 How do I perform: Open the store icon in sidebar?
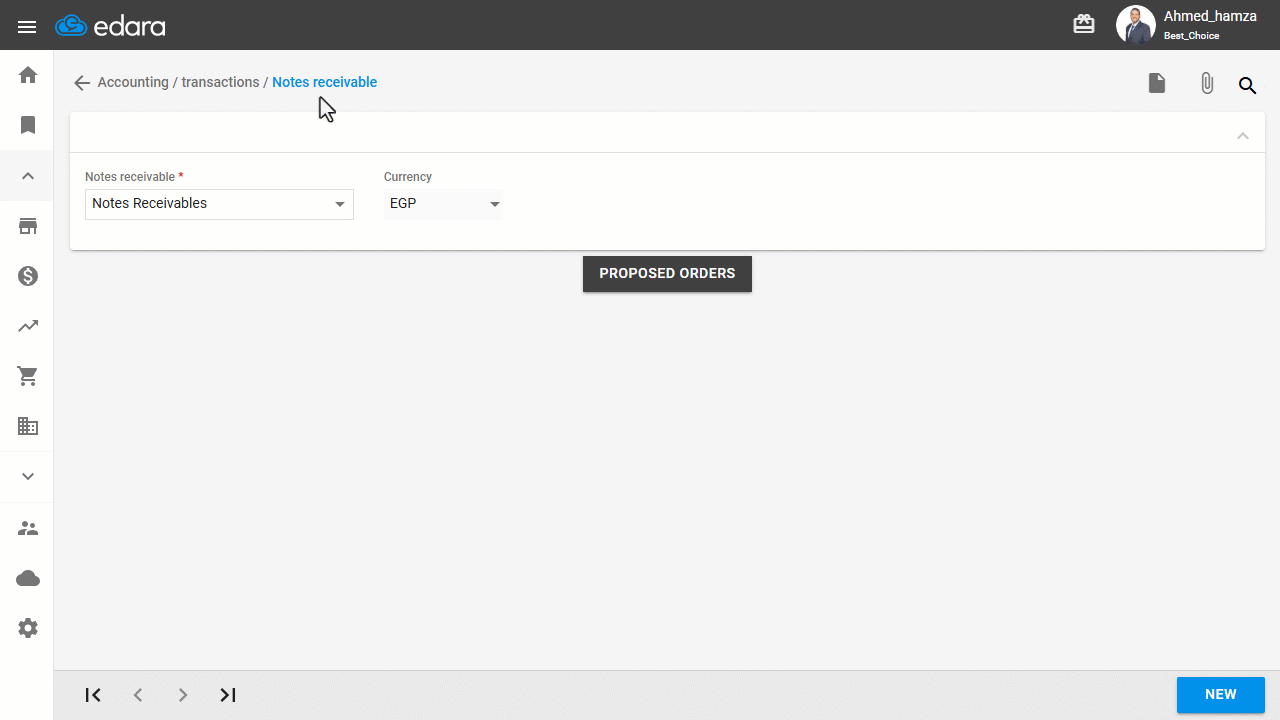point(28,226)
